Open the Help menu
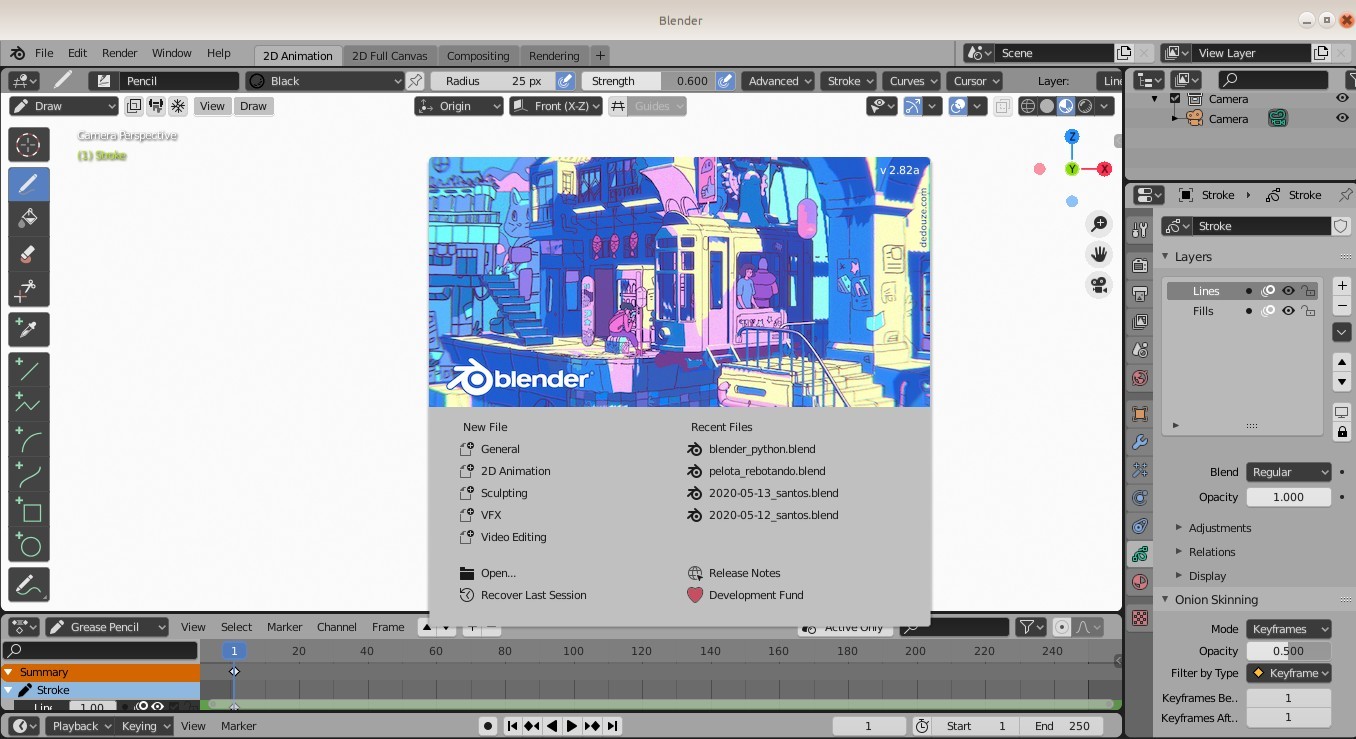 pyautogui.click(x=218, y=53)
